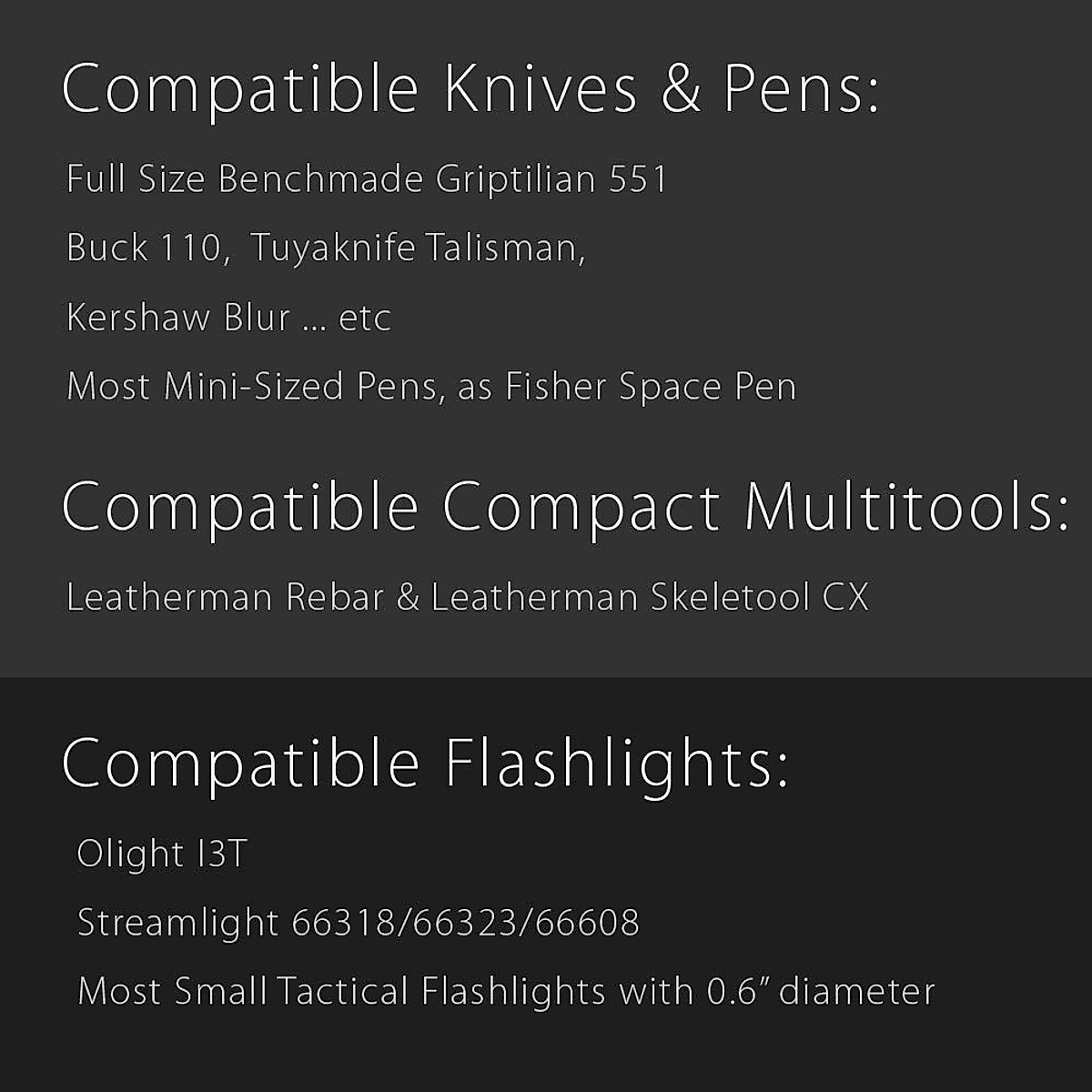
Task: Click the "Compatible Compact Multitools:" heading
Action: tap(564, 507)
